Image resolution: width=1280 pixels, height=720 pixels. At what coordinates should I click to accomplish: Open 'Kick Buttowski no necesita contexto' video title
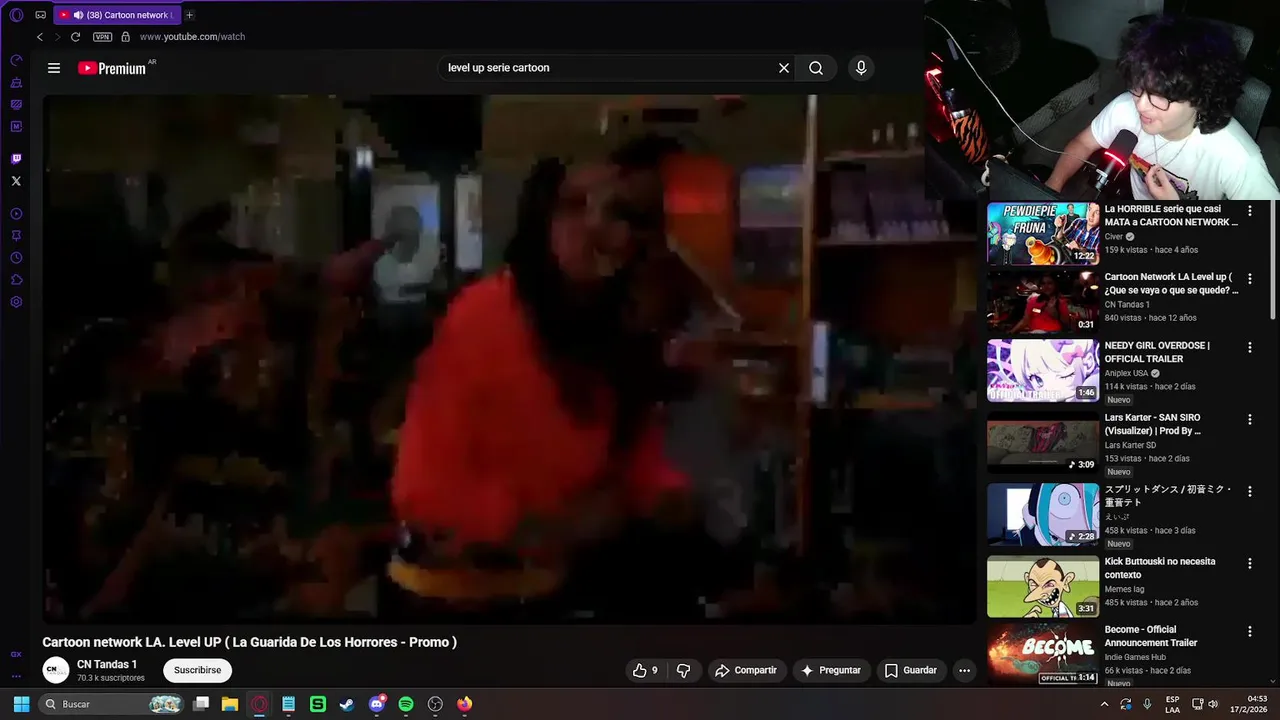tap(1160, 568)
